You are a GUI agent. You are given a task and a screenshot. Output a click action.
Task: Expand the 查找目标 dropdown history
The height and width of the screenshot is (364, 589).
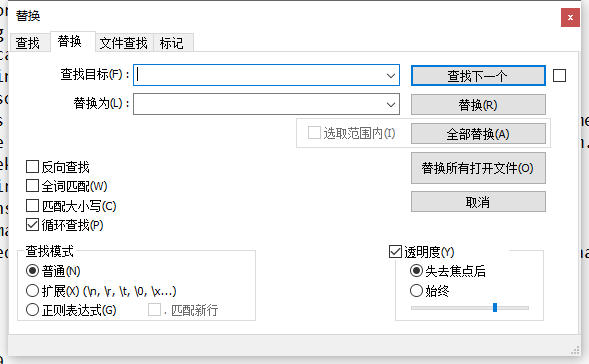coord(391,76)
